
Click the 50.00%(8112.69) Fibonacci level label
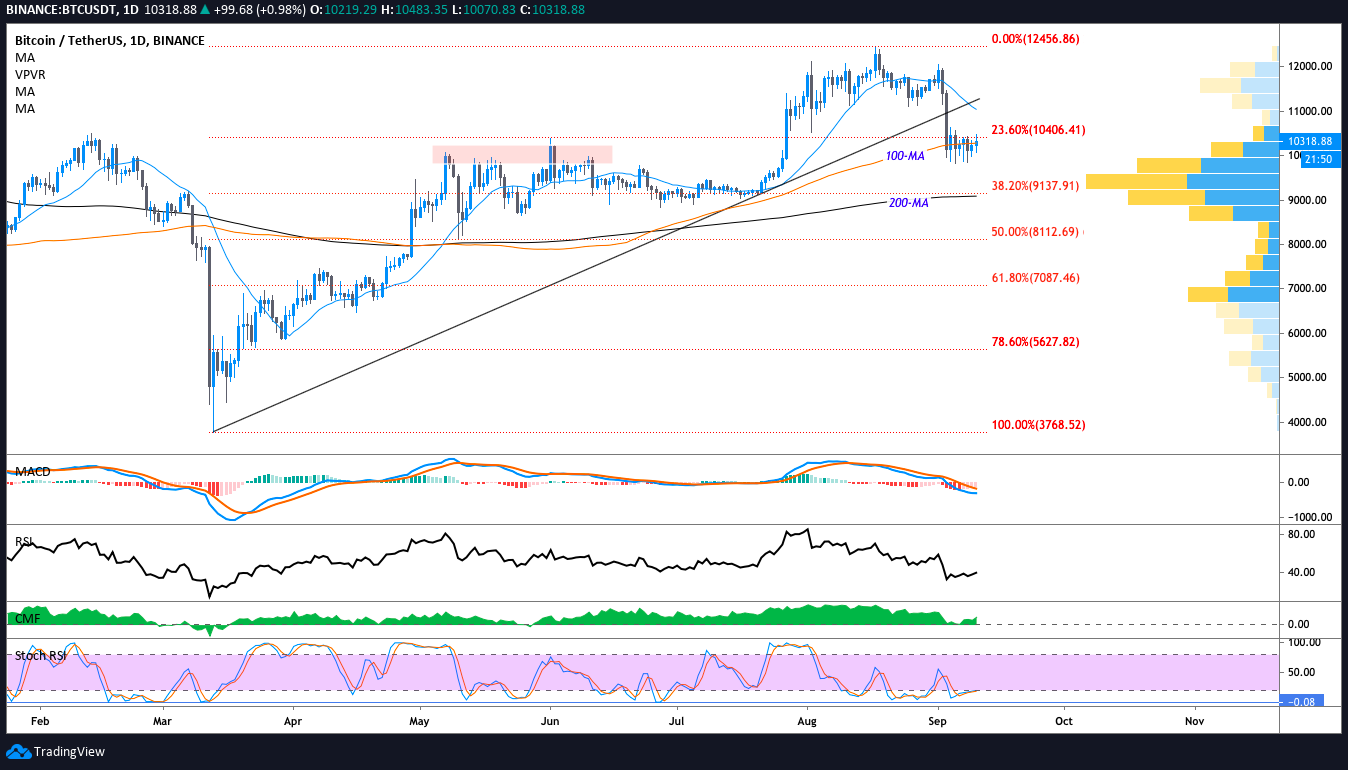pos(1035,231)
